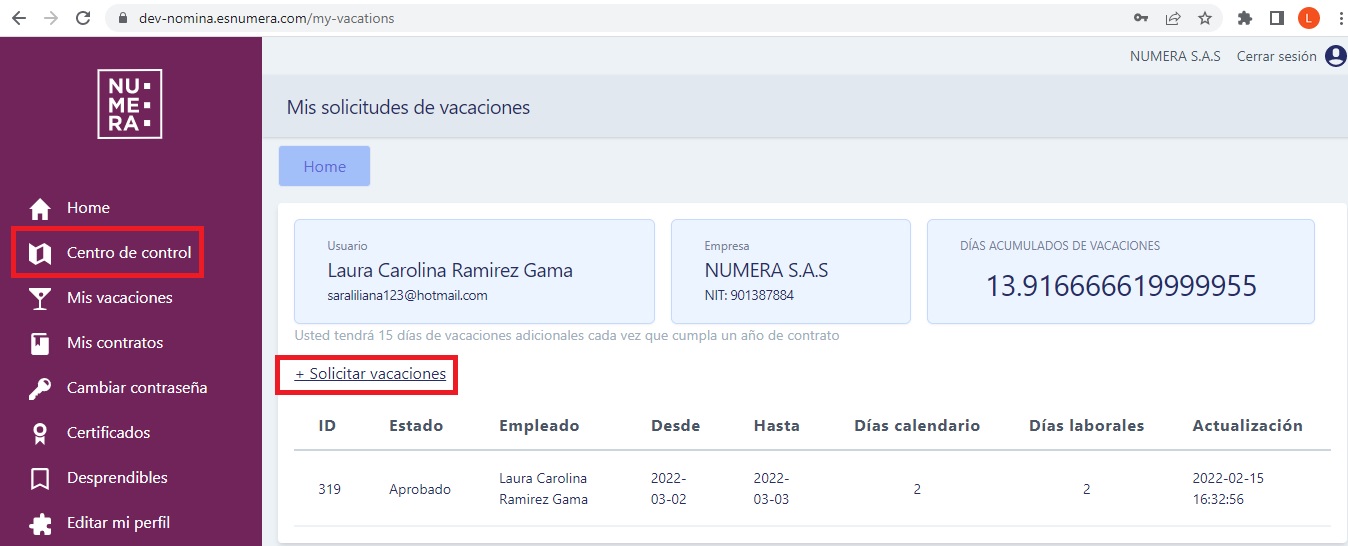Click the browser back arrow

tap(18, 18)
